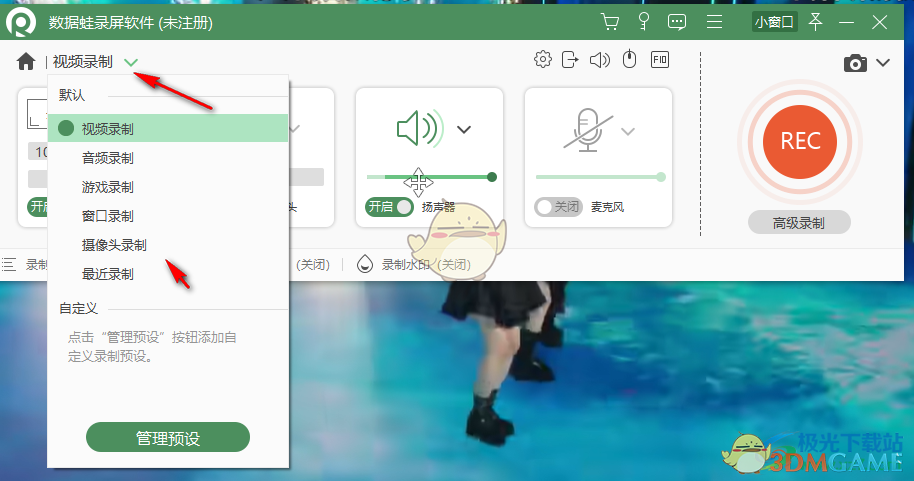914x481 pixels.
Task: Switch to 小窗口 mini window mode
Action: pyautogui.click(x=774, y=22)
